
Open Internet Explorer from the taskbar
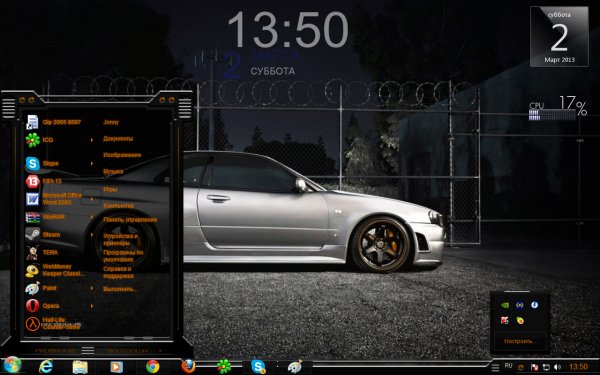click(x=46, y=367)
